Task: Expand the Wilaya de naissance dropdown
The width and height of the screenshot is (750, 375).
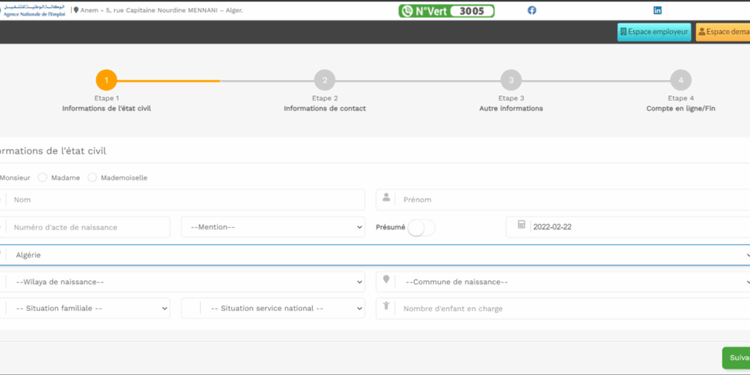Action: [x=182, y=282]
